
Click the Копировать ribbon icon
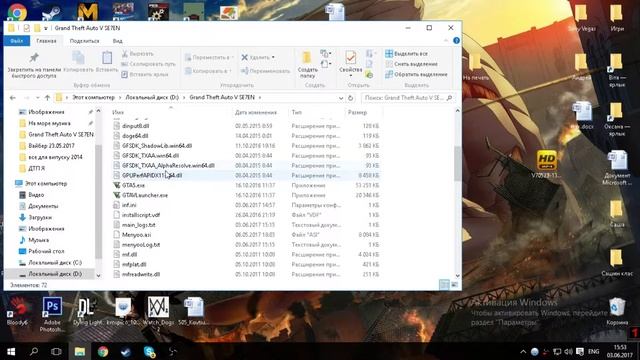tap(78, 58)
